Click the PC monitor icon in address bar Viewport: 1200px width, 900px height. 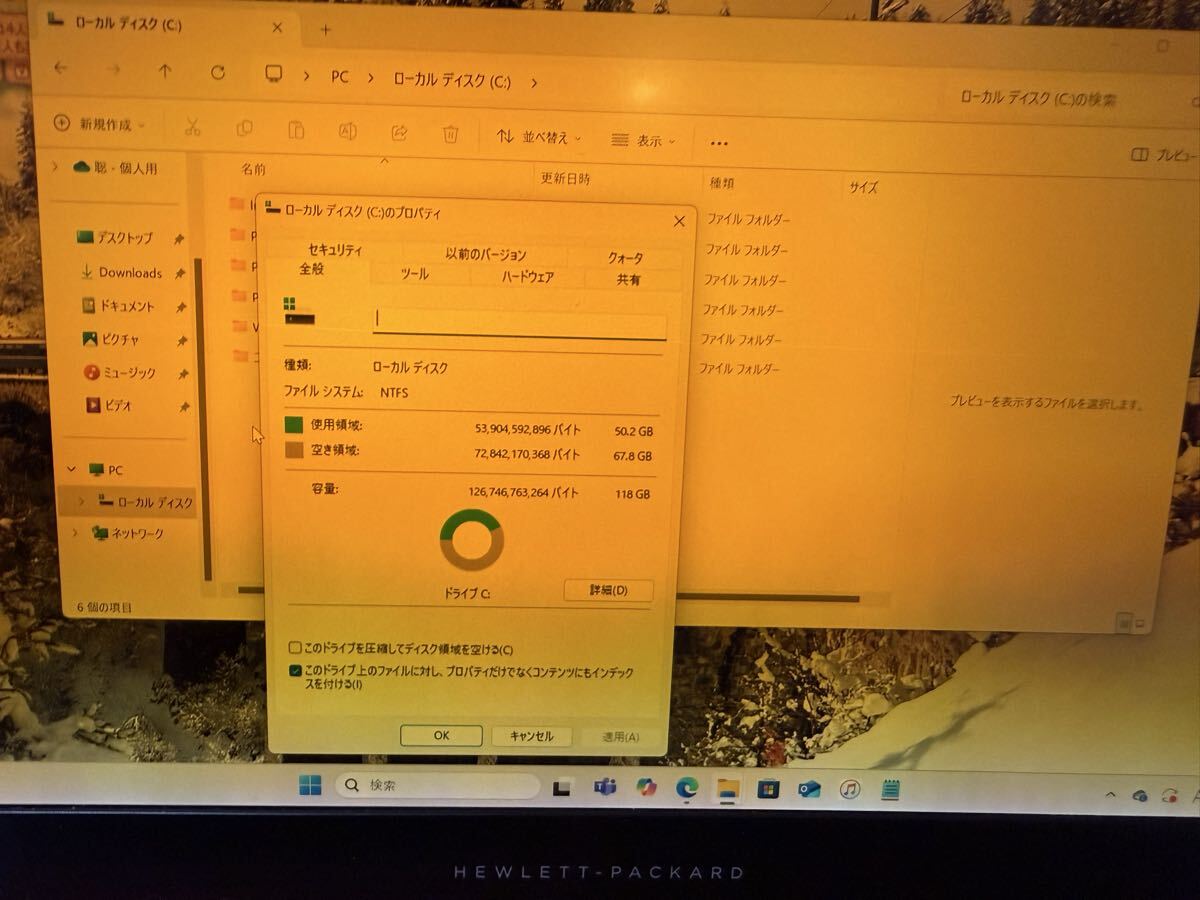[x=273, y=74]
